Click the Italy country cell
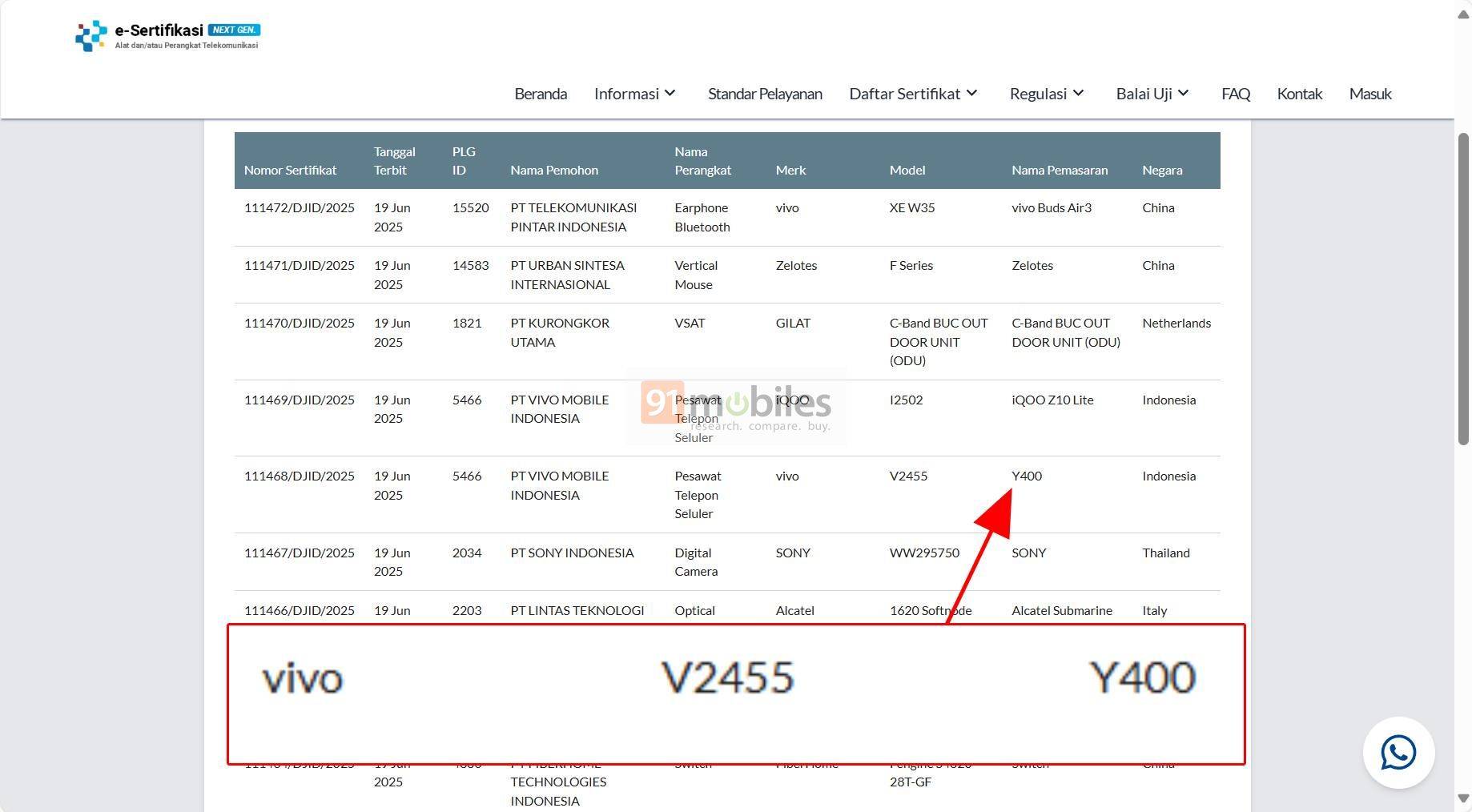Screen dimensions: 1472x812 coord(1154,610)
